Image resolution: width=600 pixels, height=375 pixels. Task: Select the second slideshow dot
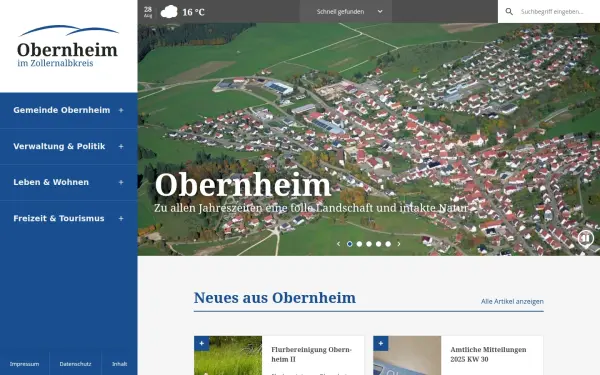pyautogui.click(x=359, y=244)
